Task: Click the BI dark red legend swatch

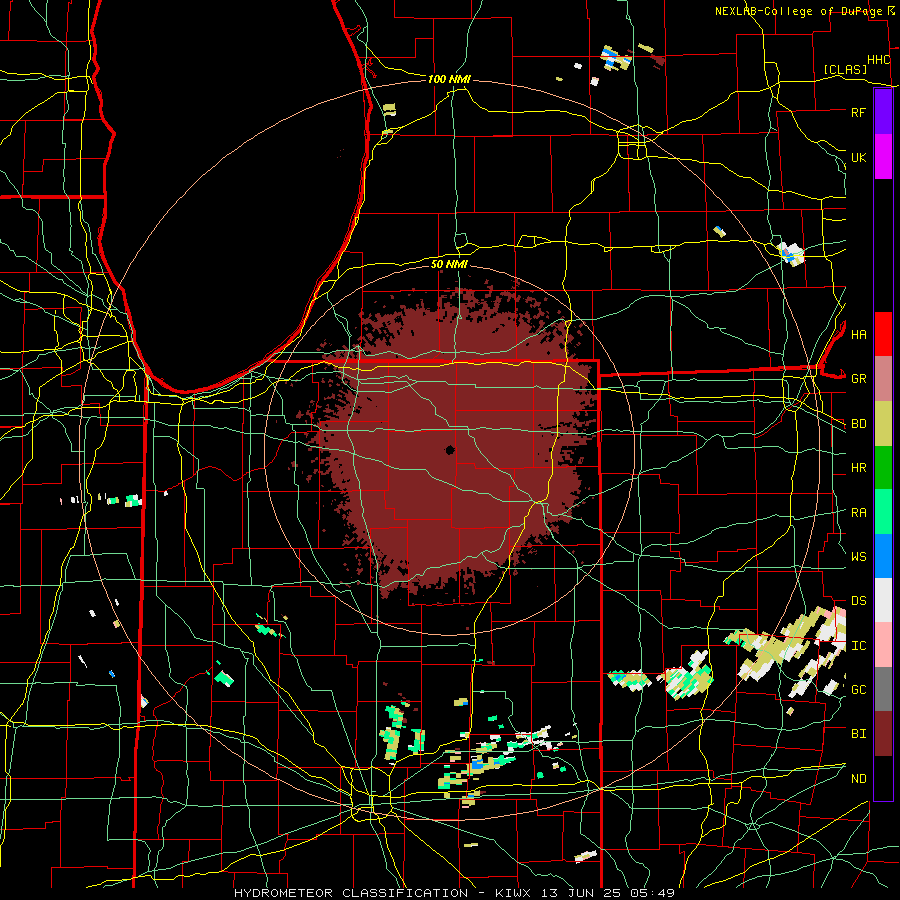Action: pos(883,734)
